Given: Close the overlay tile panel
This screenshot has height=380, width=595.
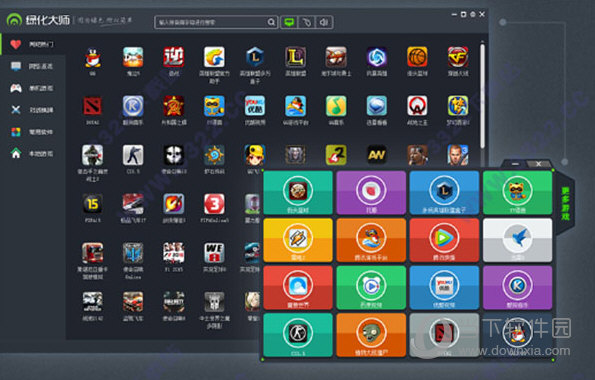Looking at the screenshot, I should (x=538, y=164).
